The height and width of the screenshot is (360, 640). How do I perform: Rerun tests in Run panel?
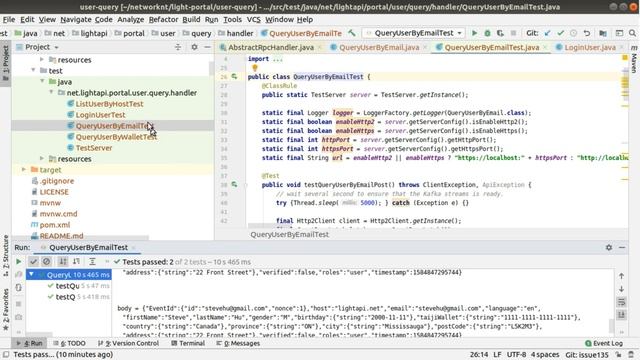pos(18,262)
